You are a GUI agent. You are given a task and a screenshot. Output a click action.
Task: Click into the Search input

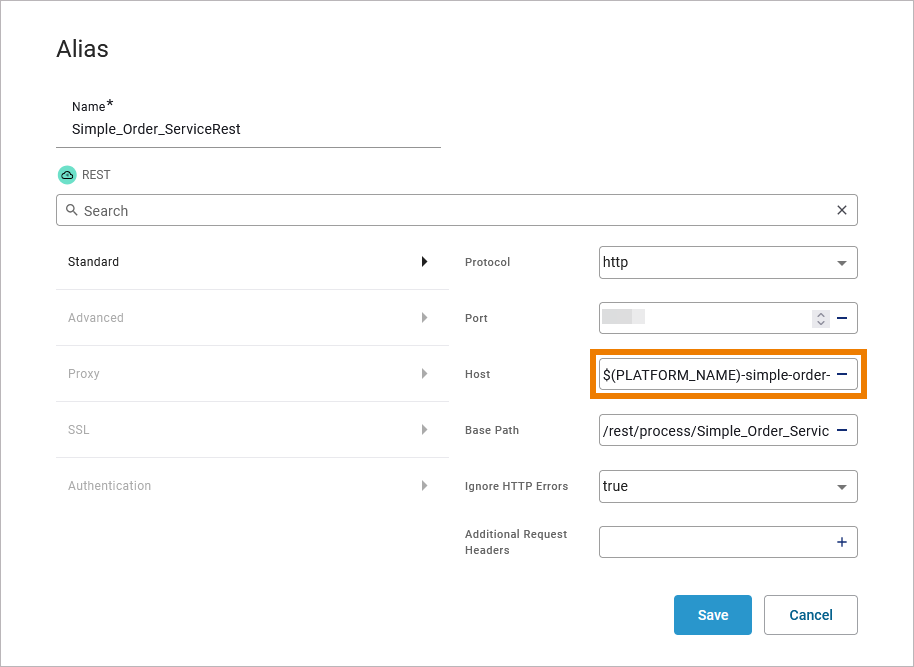point(457,210)
